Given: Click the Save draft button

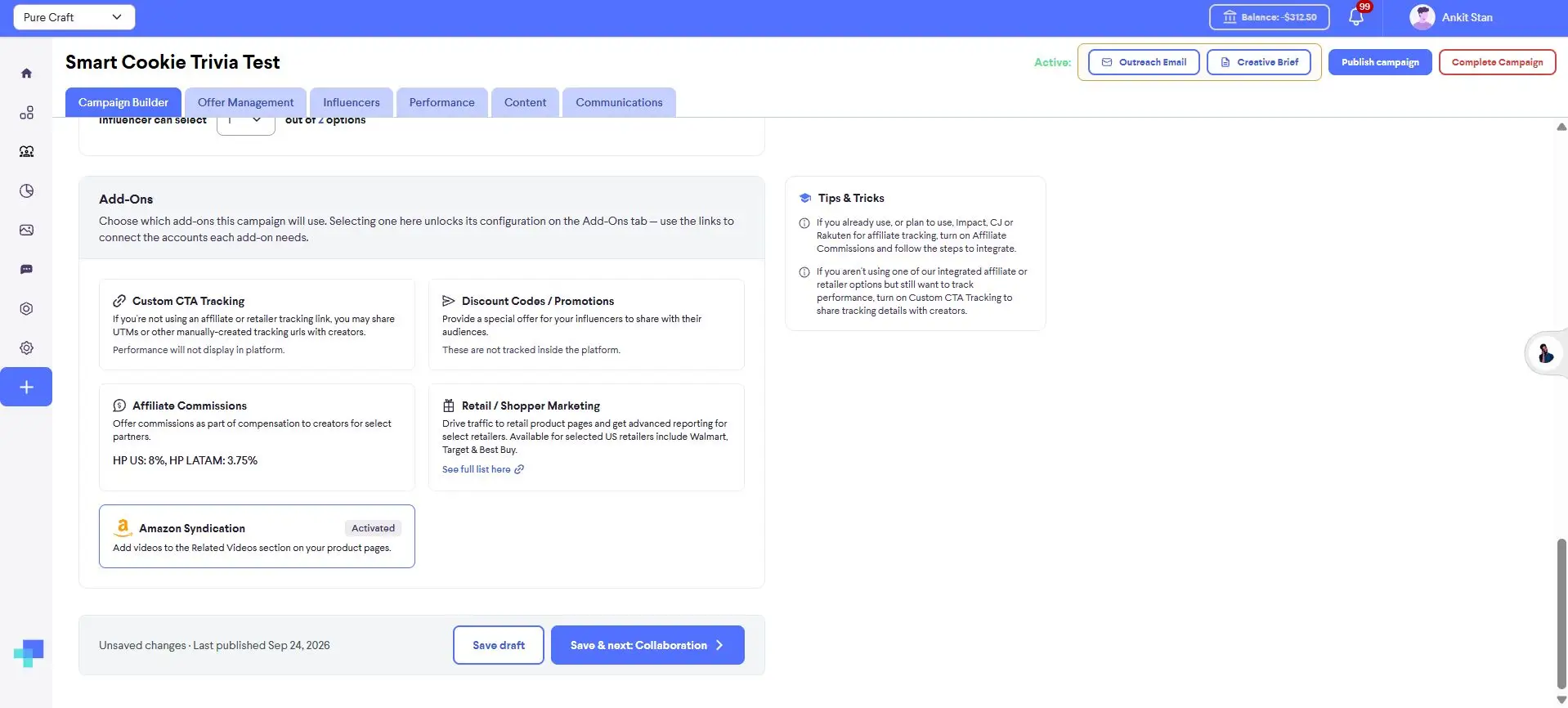Looking at the screenshot, I should (499, 645).
